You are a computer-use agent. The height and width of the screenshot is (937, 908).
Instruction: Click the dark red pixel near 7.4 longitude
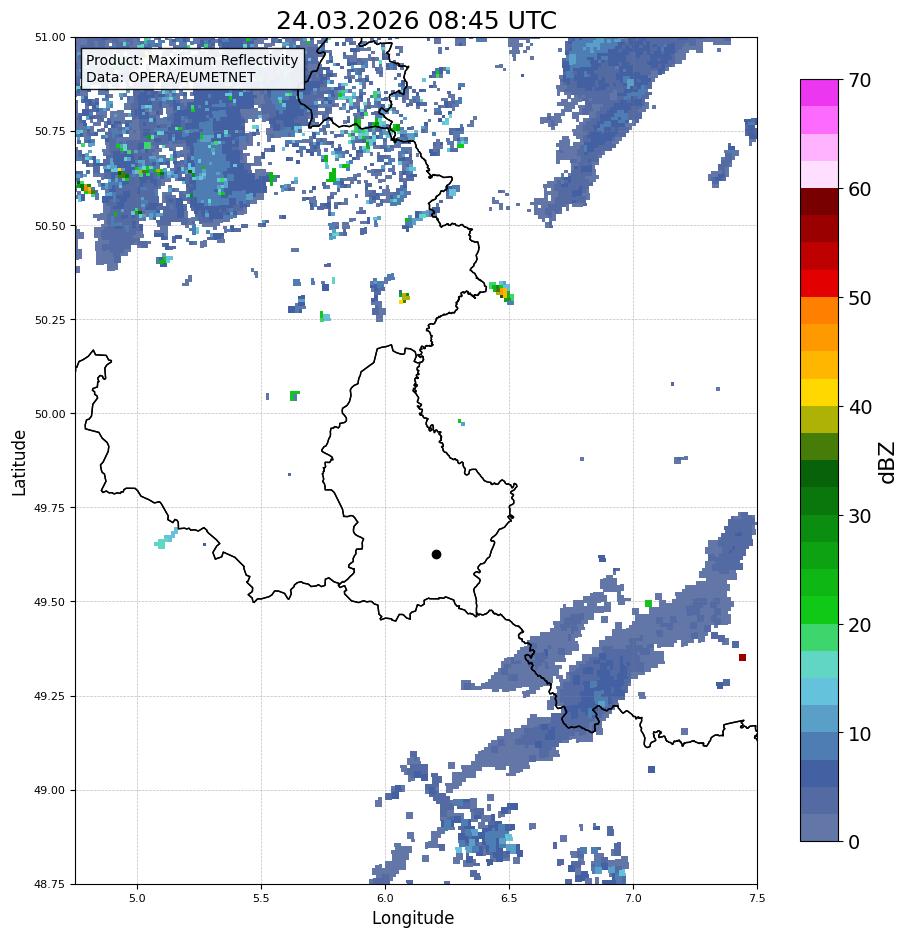pos(742,657)
